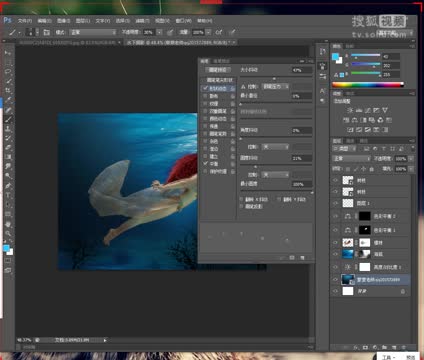Open the 滤镜 (Filter) menu
424x360 pixels.
point(142,21)
